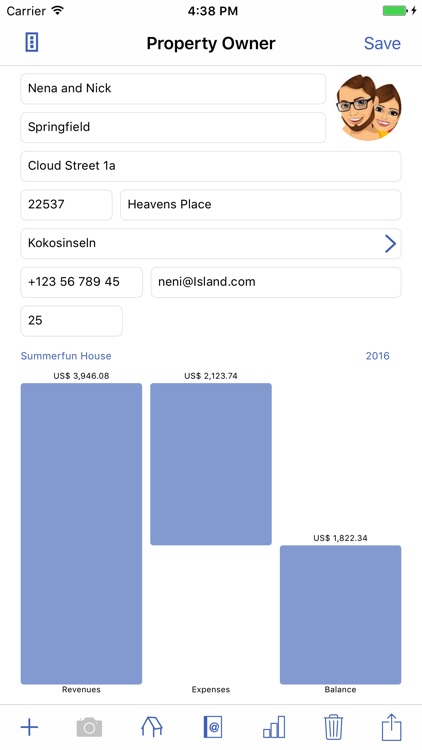
Task: Edit the neni@Island.com email field
Action: pos(276,282)
